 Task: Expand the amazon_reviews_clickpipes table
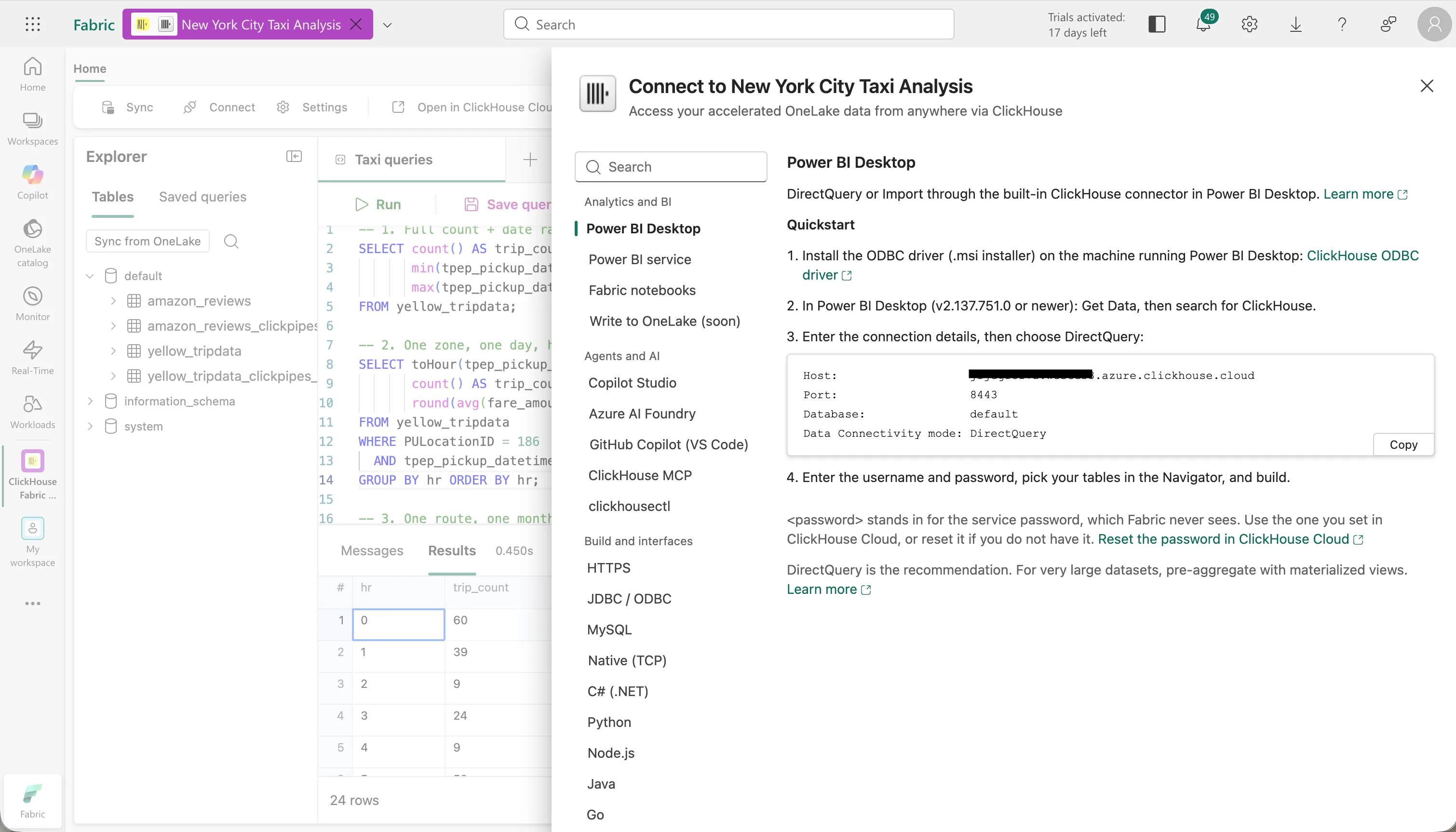[113, 326]
